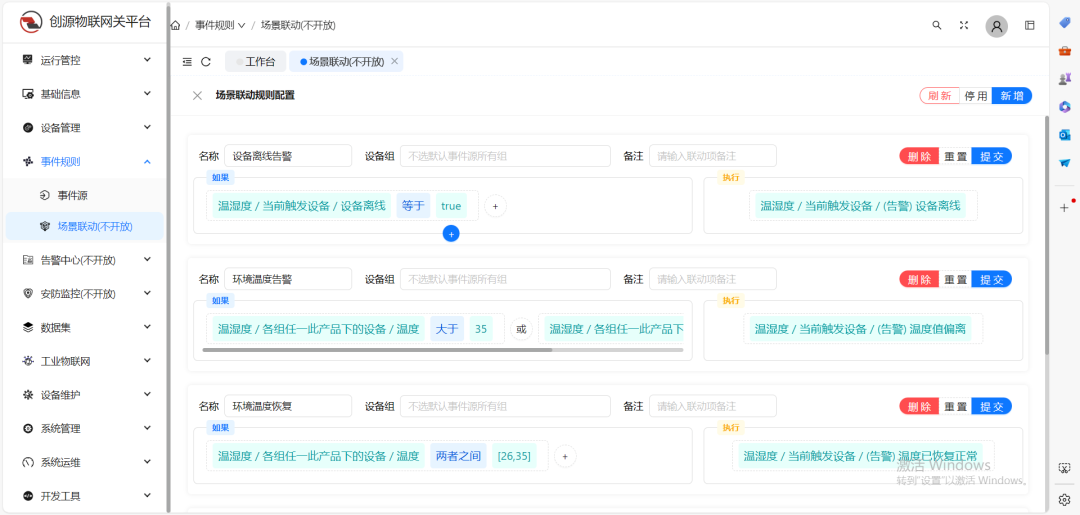The height and width of the screenshot is (515, 1080).
Task: Expand the 基础信息 menu
Action: pyautogui.click(x=85, y=94)
